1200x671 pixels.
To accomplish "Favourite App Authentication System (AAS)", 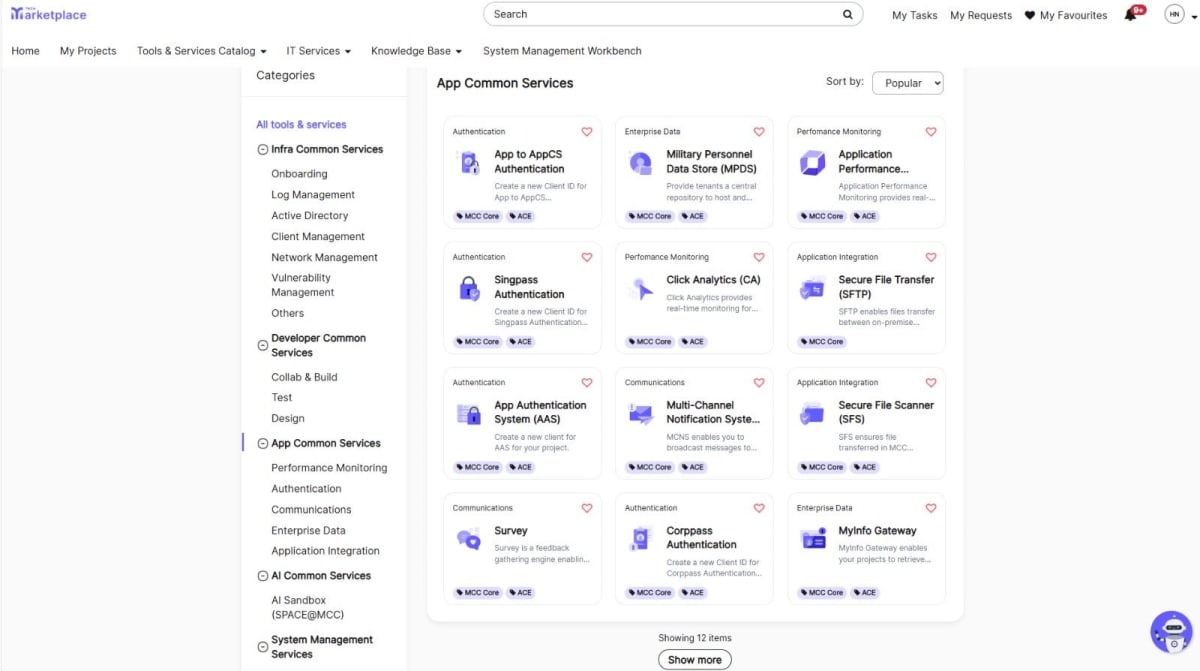I will pos(587,383).
